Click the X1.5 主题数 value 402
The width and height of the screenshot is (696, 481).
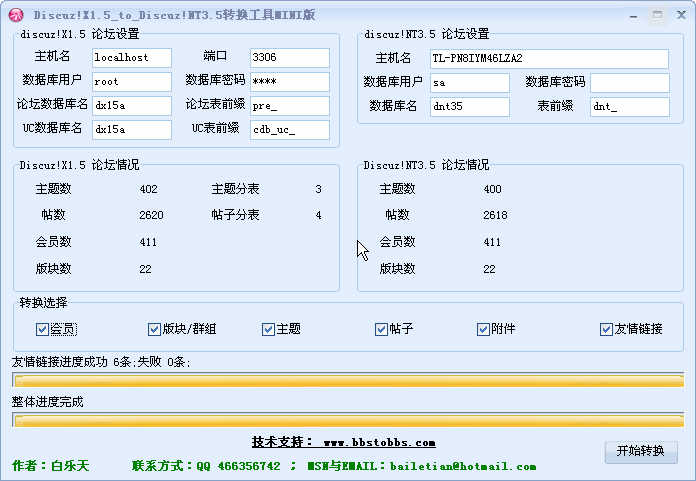149,189
